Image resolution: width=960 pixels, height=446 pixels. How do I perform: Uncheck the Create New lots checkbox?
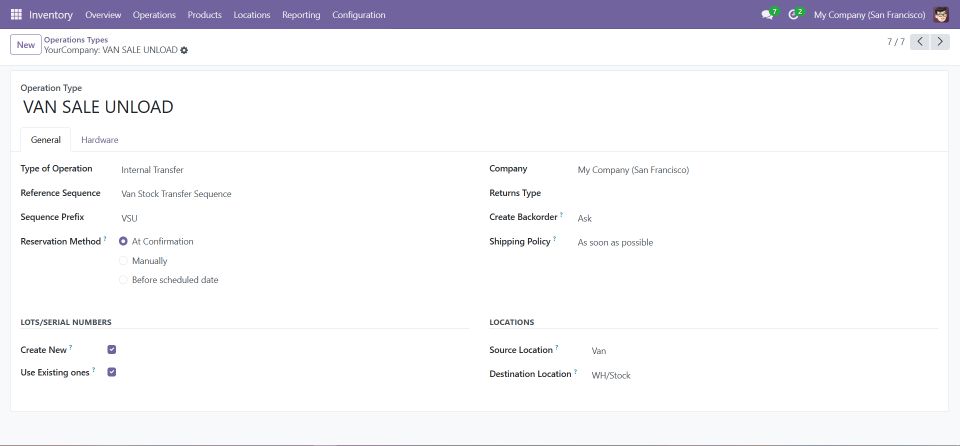112,350
